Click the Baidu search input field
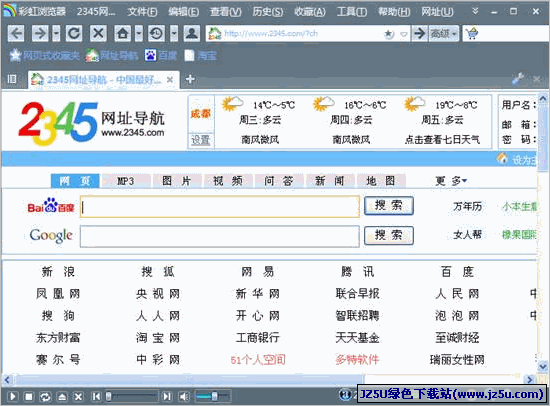The image size is (550, 406). click(x=220, y=207)
